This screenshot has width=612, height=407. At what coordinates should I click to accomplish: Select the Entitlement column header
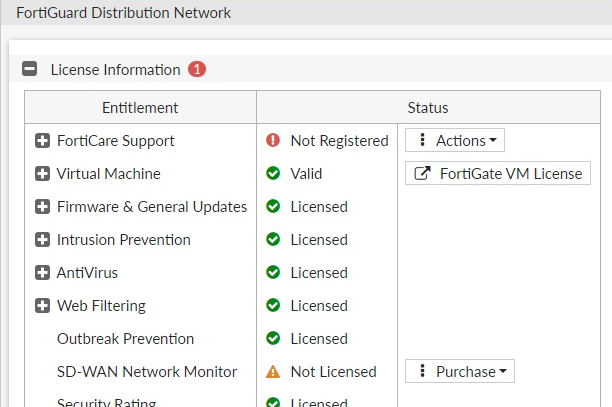point(140,108)
